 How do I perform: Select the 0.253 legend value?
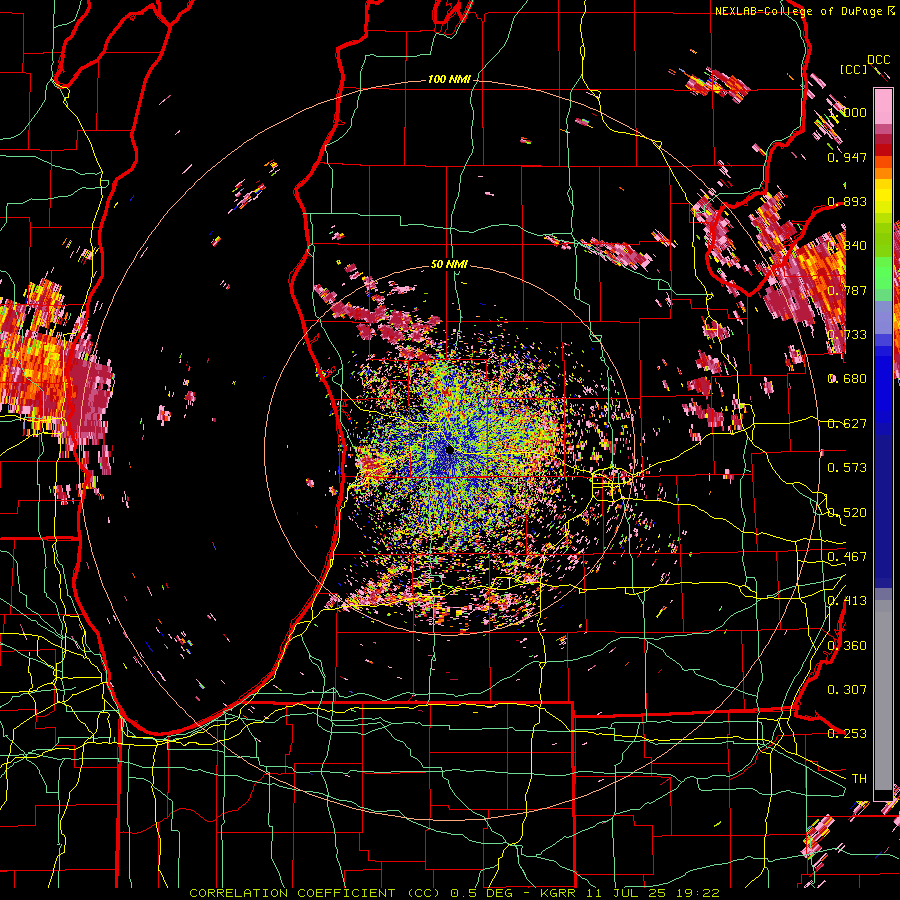pos(847,734)
